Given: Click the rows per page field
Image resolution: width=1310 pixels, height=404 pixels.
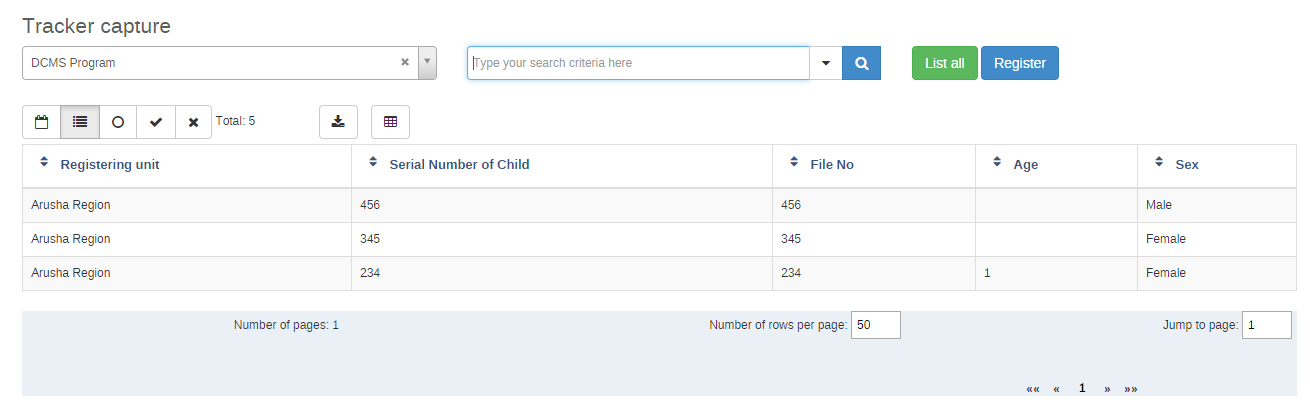Looking at the screenshot, I should tap(875, 325).
